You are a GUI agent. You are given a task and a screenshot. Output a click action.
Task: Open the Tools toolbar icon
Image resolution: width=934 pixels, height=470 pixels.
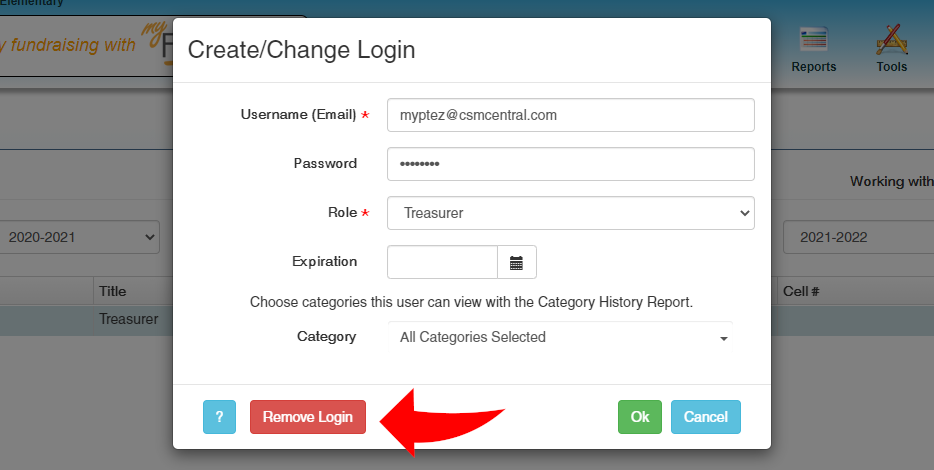[891, 50]
